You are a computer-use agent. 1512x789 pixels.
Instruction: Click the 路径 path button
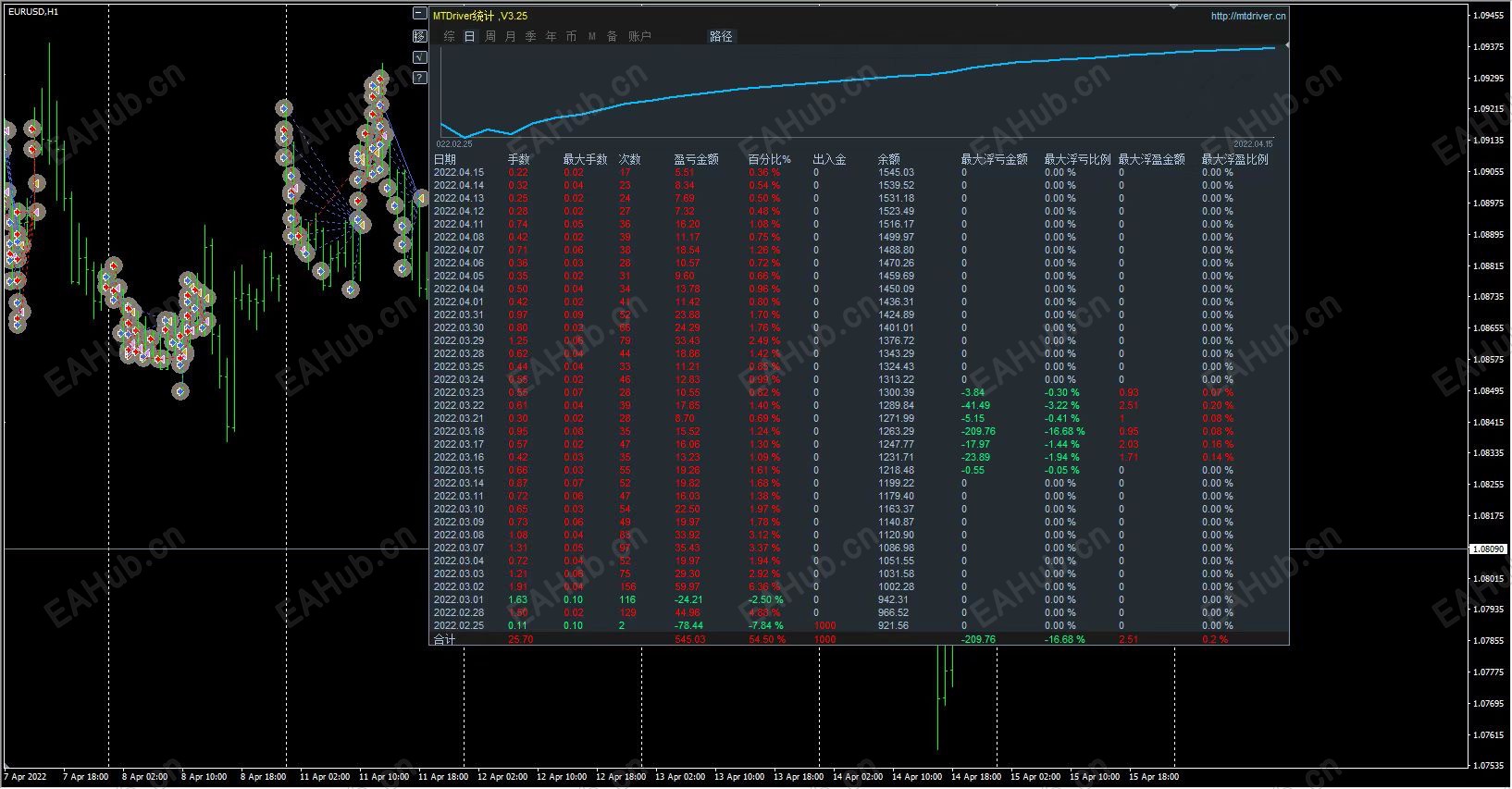pos(721,36)
